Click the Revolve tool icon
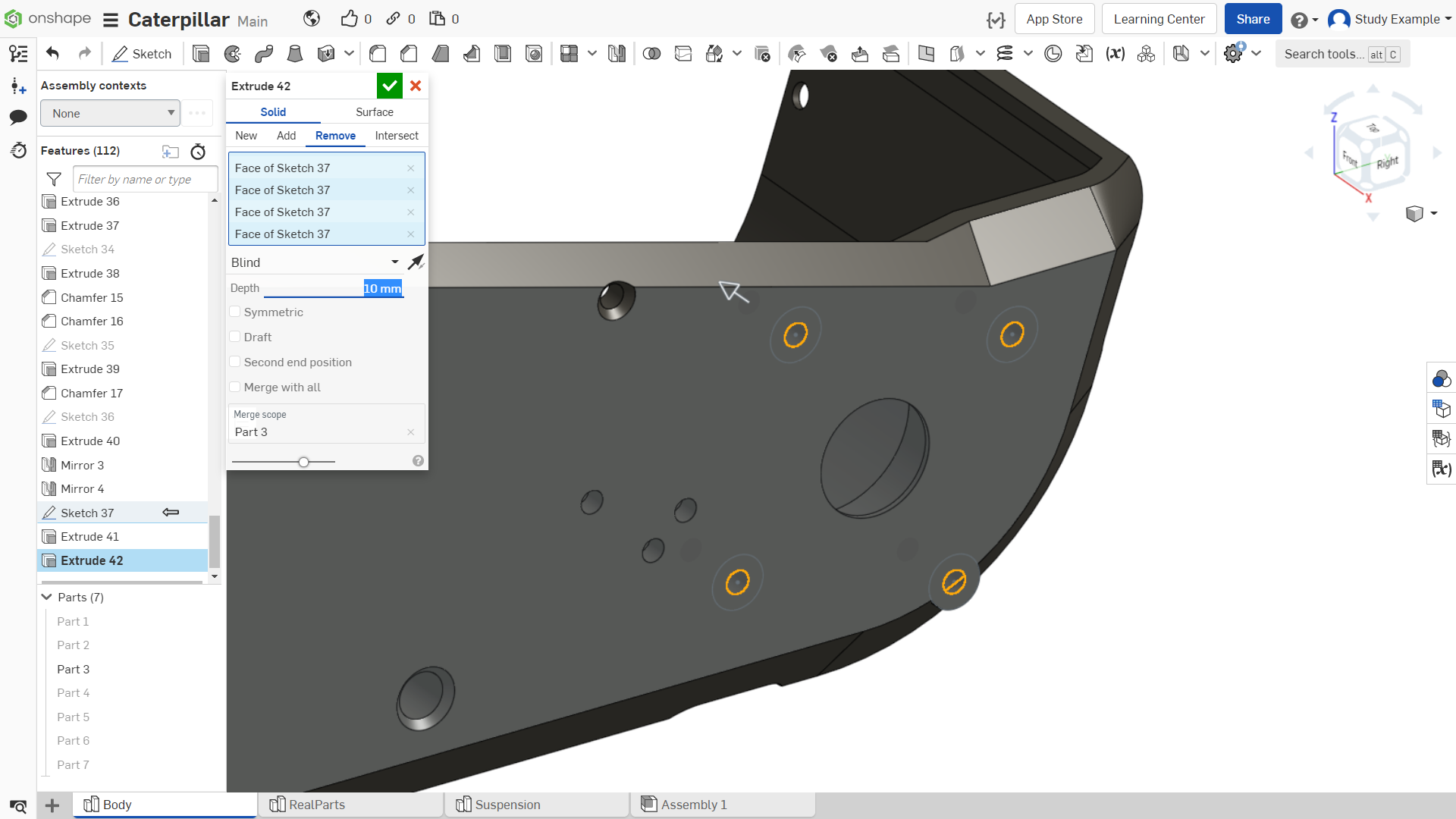This screenshot has width=1456, height=819. pyautogui.click(x=233, y=54)
